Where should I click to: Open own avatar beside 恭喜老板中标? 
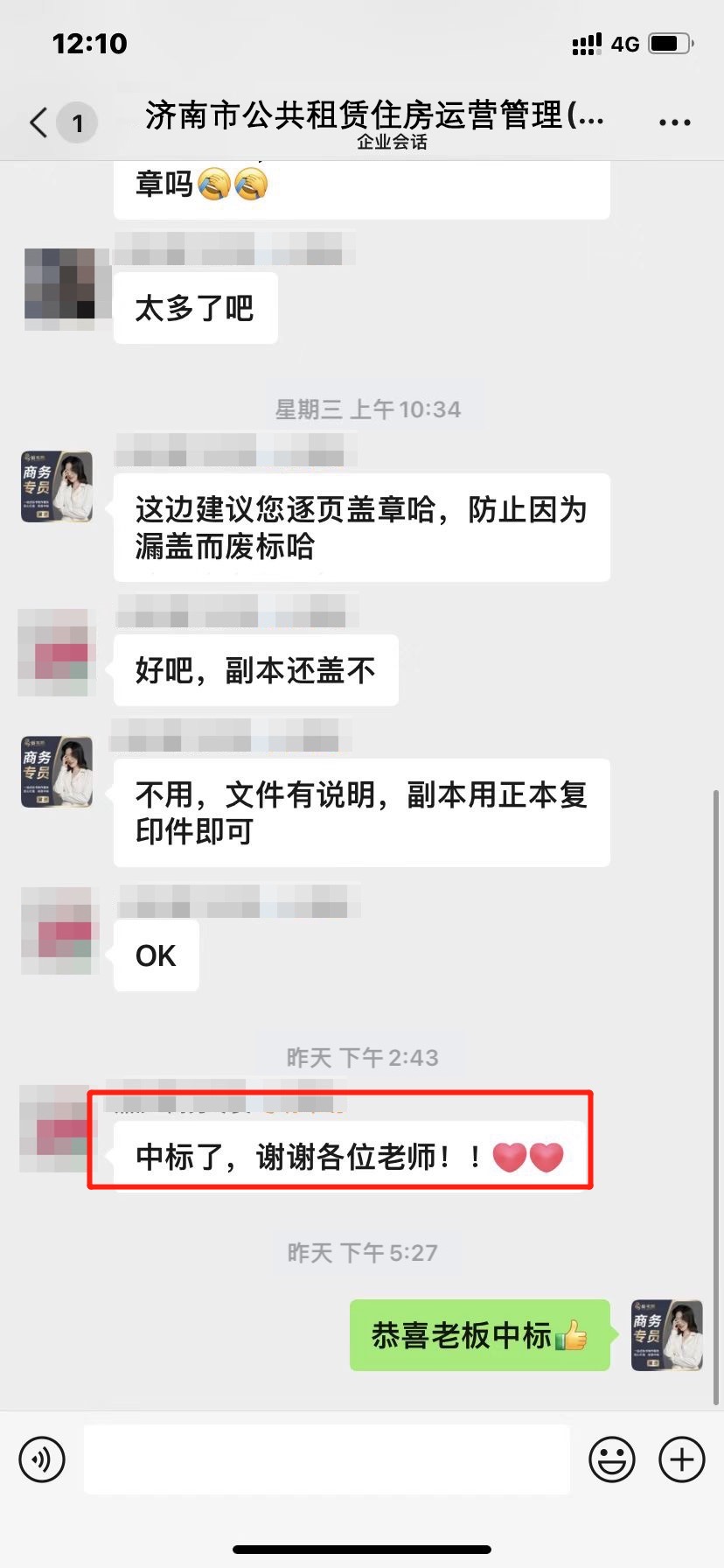coord(667,1335)
